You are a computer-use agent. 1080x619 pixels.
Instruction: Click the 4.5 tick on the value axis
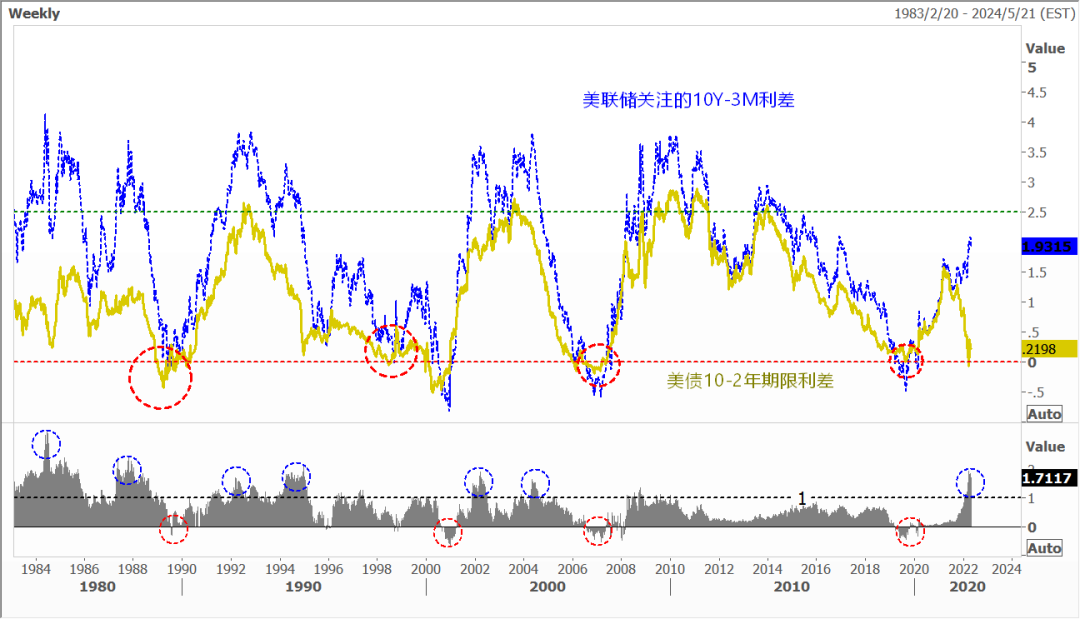click(1037, 93)
